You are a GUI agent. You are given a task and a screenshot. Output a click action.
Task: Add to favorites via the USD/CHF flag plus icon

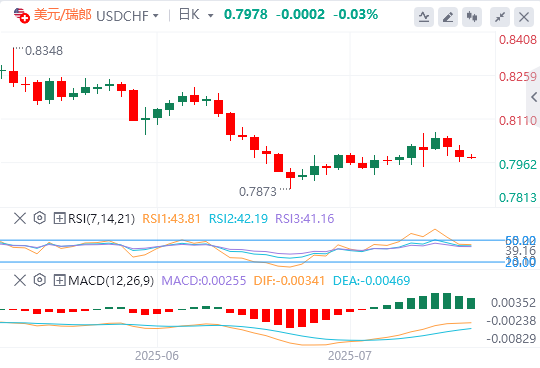(x=21, y=15)
